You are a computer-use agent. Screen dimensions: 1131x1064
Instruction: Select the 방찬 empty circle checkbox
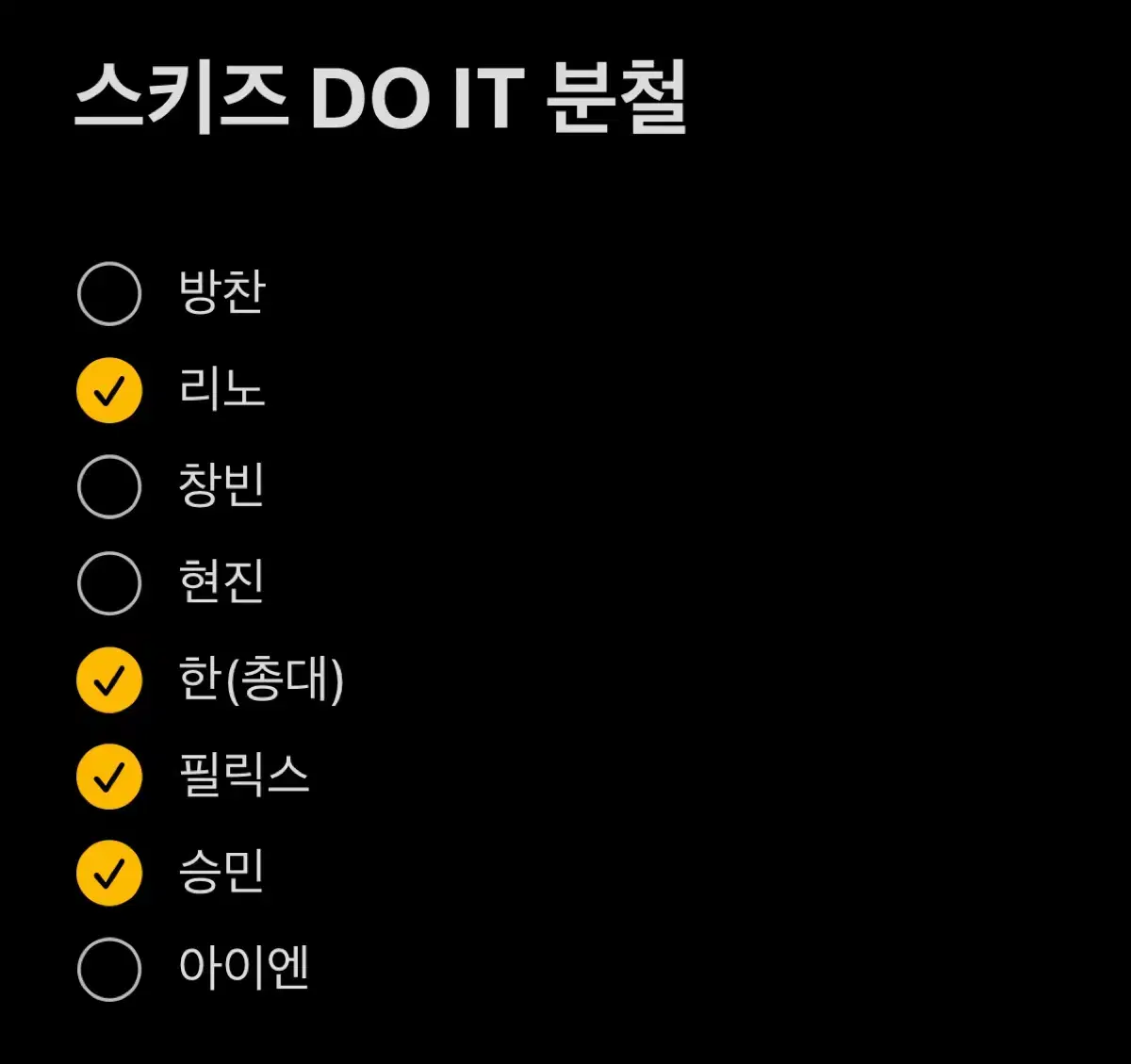(109, 293)
